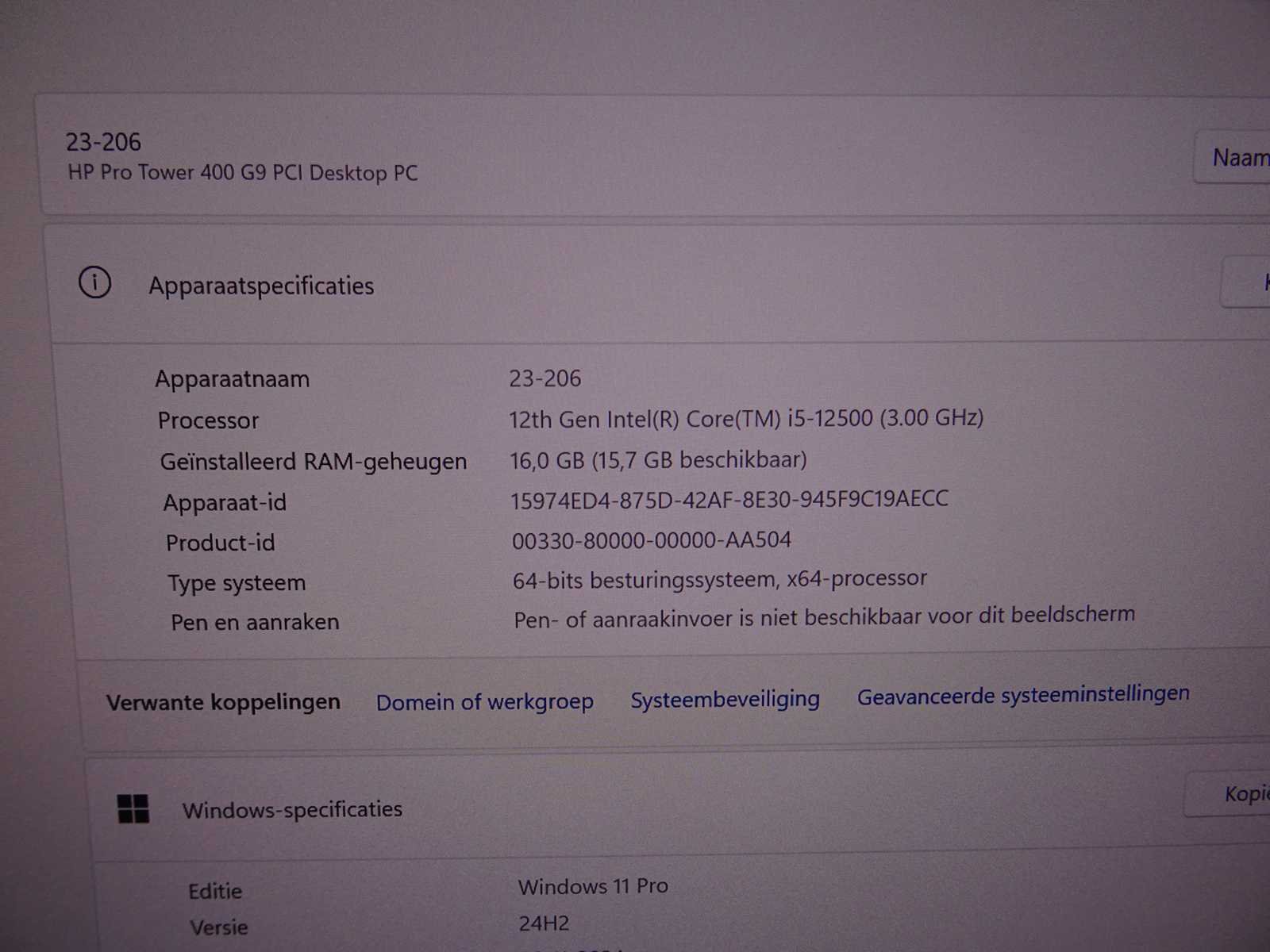This screenshot has height=952, width=1270.
Task: Open Geavanceerde systeeminstellingen link
Action: pos(1022,695)
